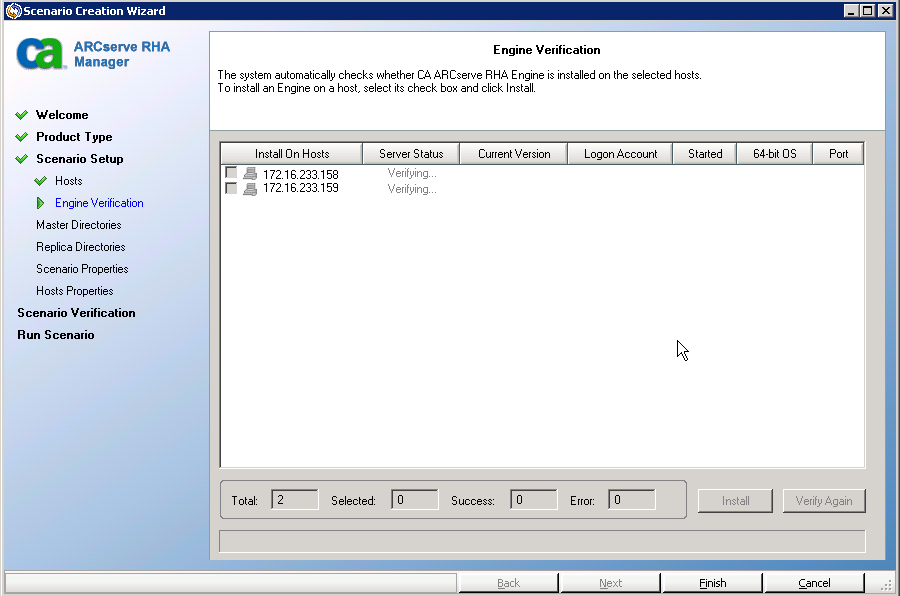
Task: Select the Master Directories step
Action: pos(81,224)
